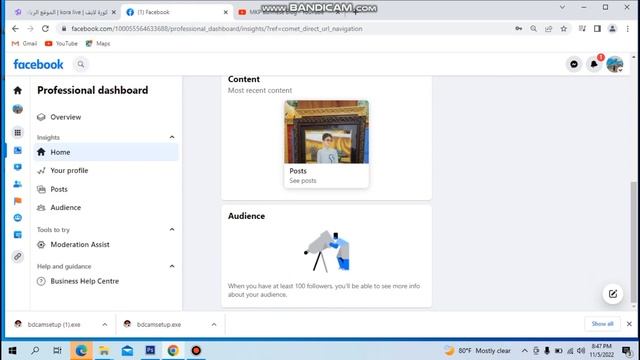The width and height of the screenshot is (640, 360).
Task: Open the Gmail bookmark
Action: coord(24,43)
